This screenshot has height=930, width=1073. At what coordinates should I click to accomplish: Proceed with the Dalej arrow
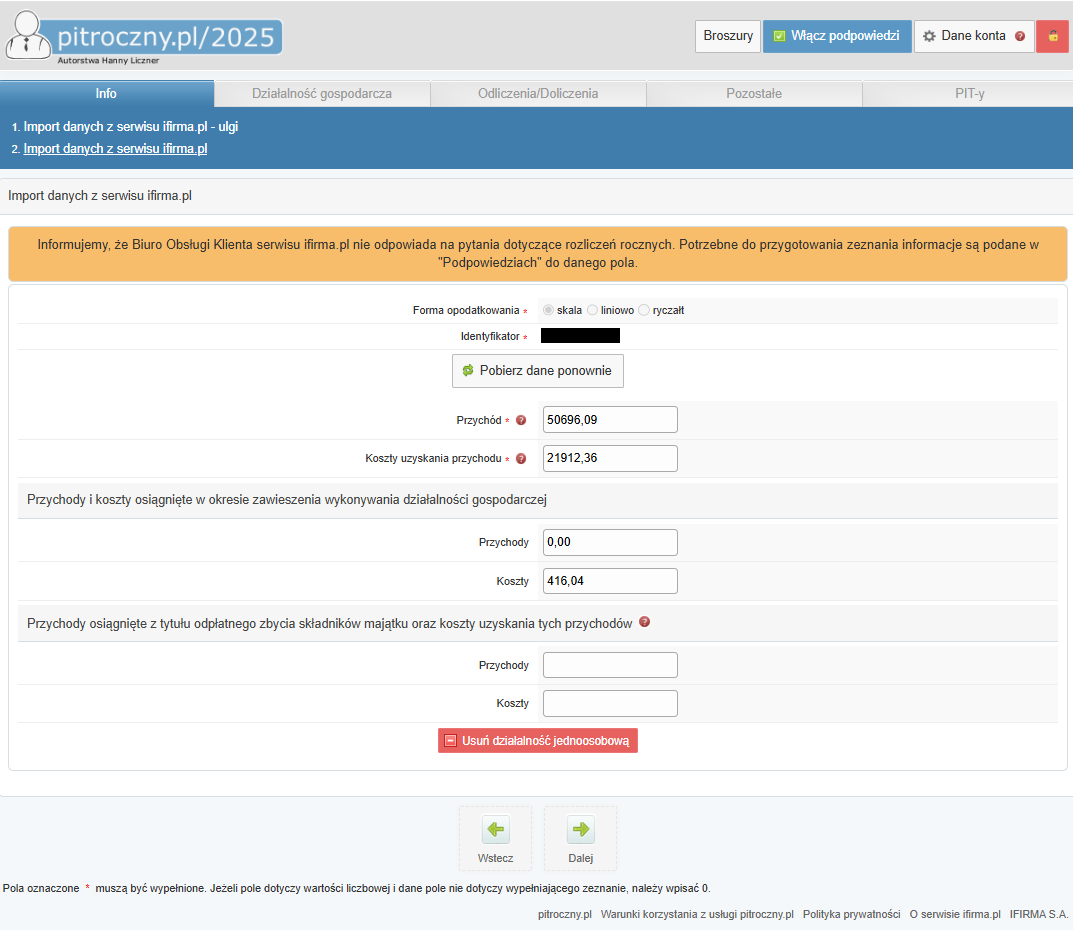coord(580,830)
